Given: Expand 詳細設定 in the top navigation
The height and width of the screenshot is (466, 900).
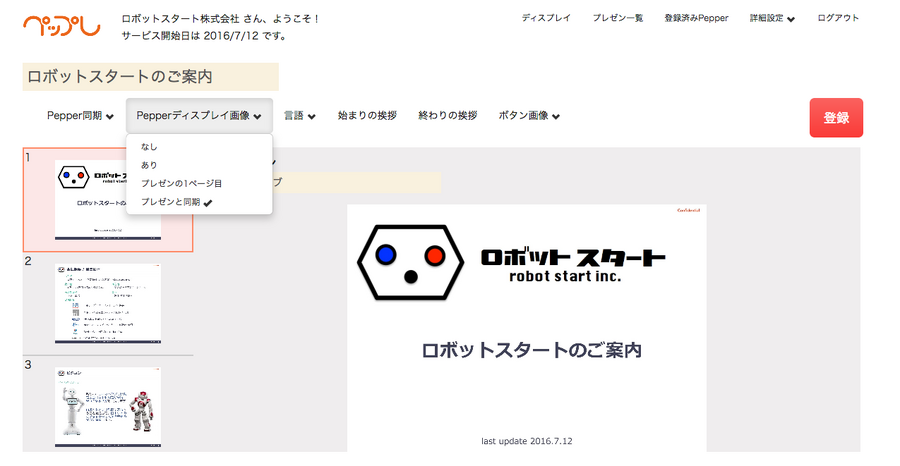Looking at the screenshot, I should click(x=772, y=18).
